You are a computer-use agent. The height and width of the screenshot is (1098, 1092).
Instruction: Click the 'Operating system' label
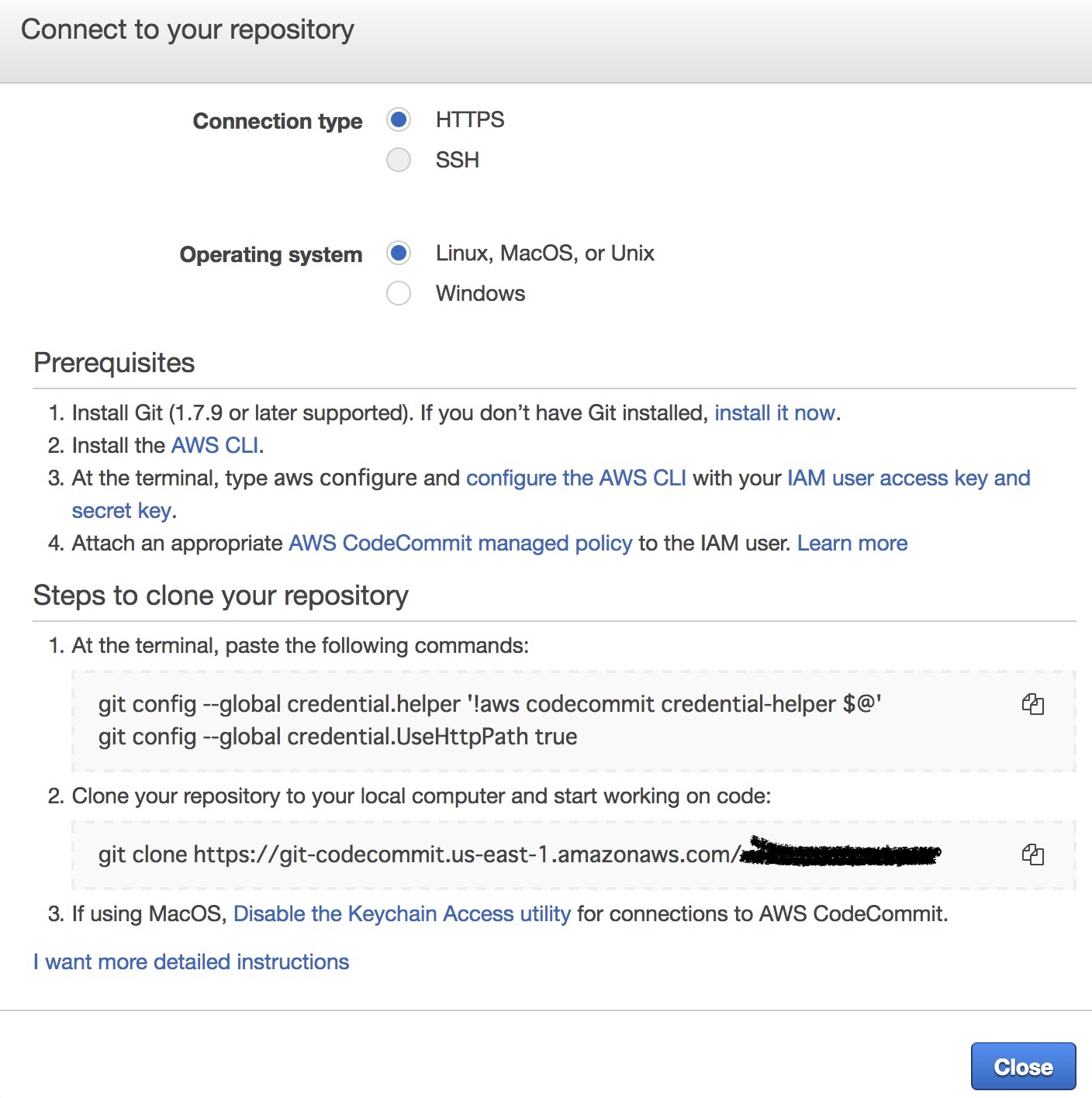point(271,254)
